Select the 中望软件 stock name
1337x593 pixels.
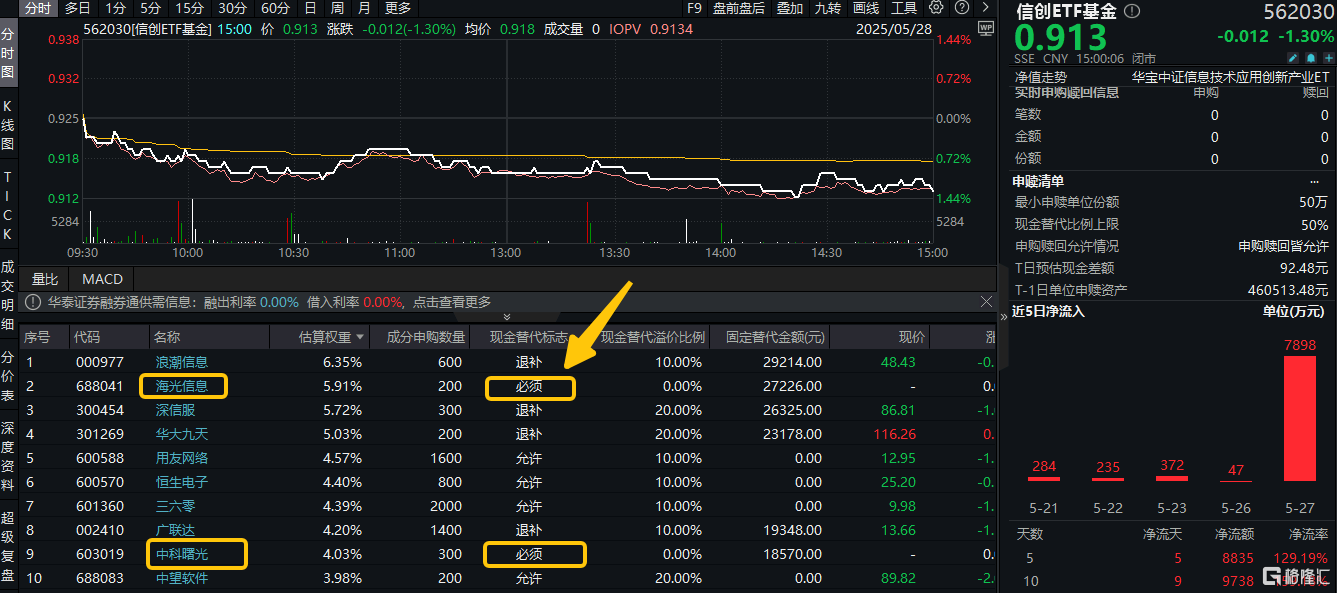pos(182,578)
